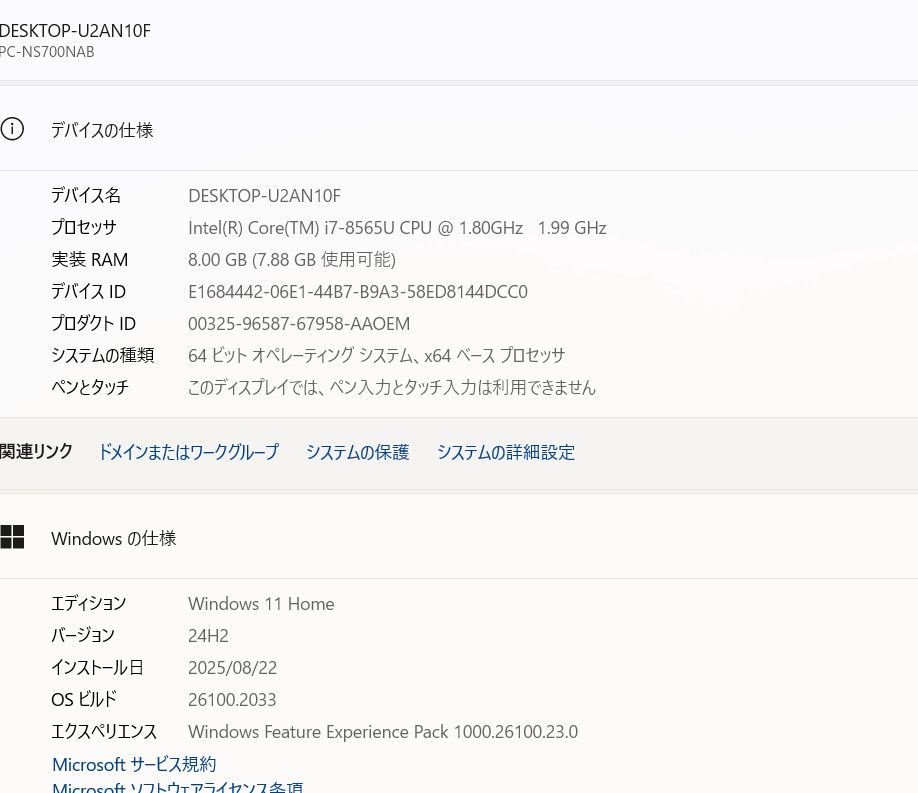Select the ペンとタッチ value text

tap(392, 387)
